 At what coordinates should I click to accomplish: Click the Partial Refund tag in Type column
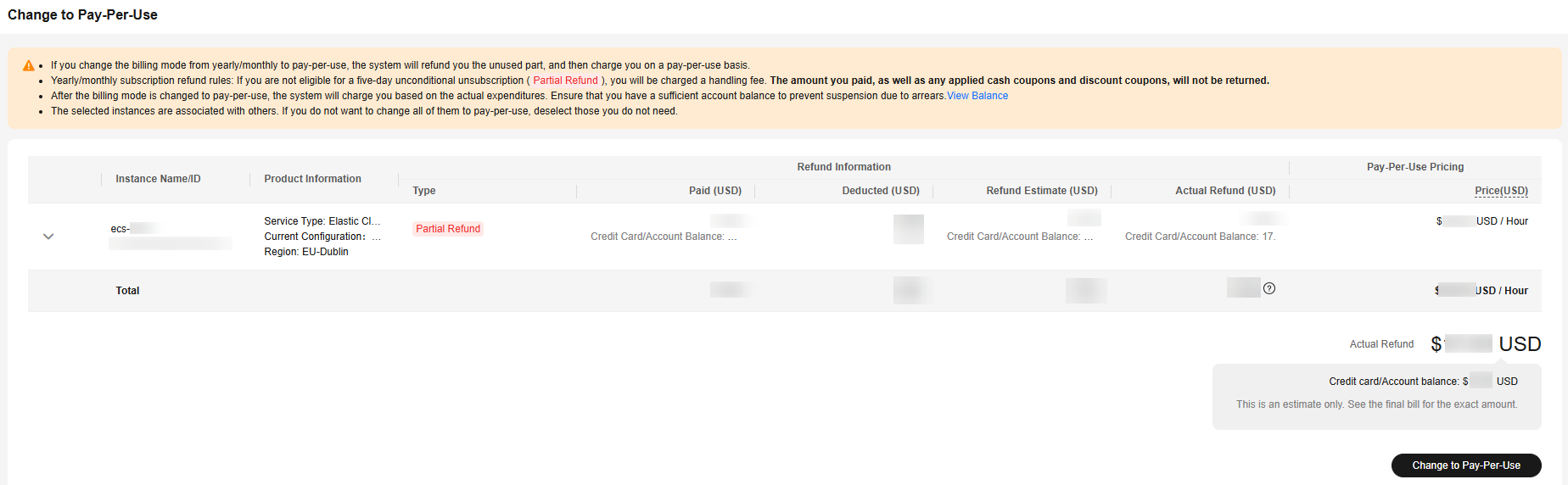[448, 229]
